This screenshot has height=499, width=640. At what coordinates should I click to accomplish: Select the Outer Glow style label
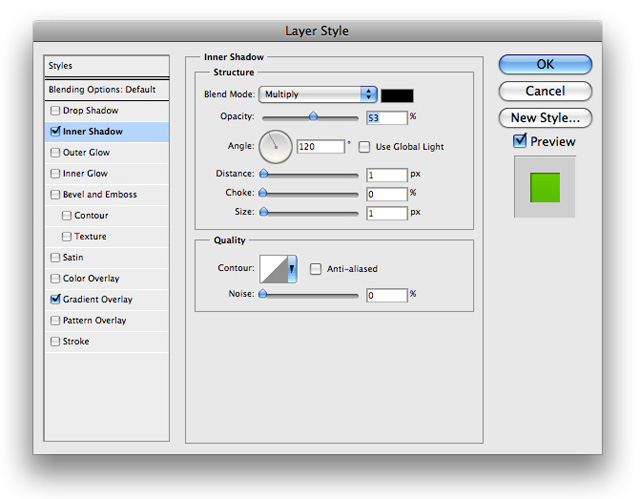(86, 153)
